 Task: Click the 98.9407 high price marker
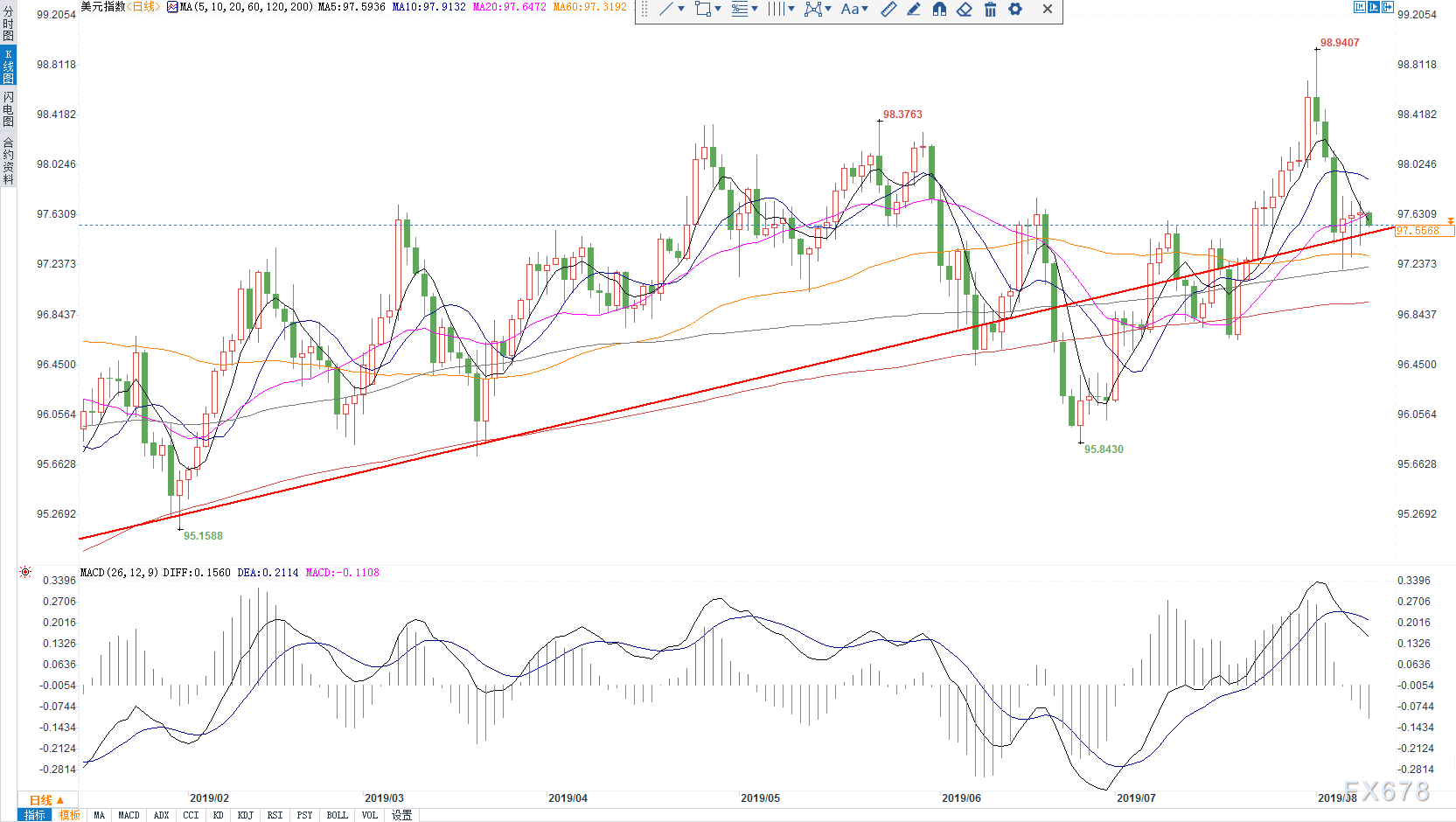pos(1340,43)
